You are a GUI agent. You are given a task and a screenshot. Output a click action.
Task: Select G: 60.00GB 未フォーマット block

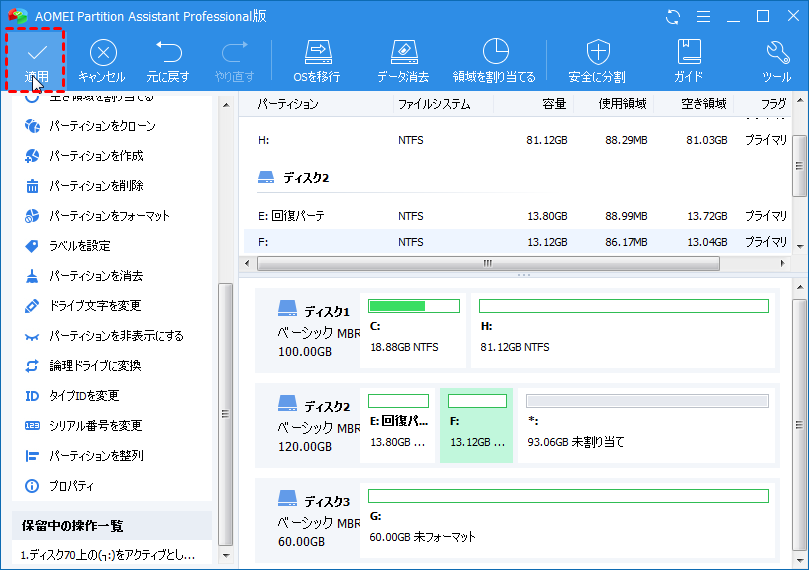(x=568, y=520)
